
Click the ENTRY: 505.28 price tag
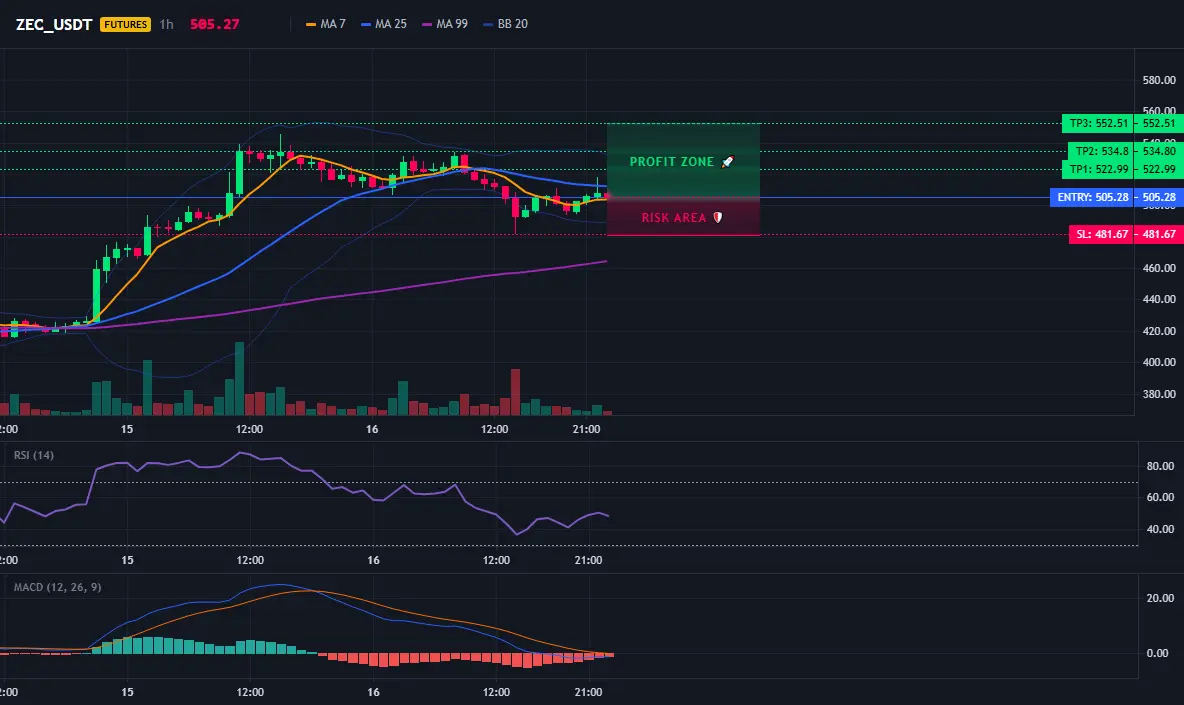(1092, 197)
